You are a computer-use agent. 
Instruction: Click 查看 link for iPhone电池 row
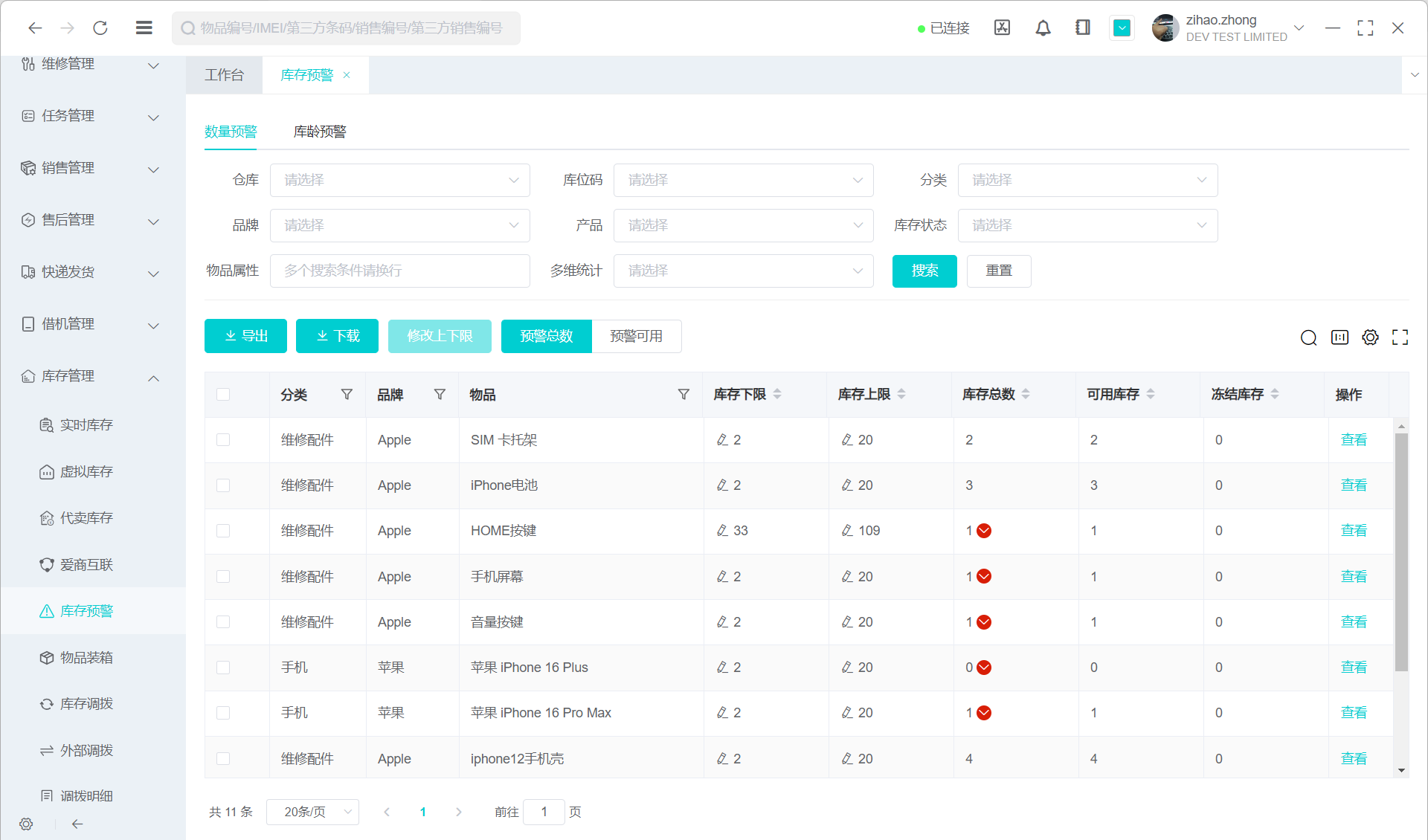pyautogui.click(x=1353, y=485)
